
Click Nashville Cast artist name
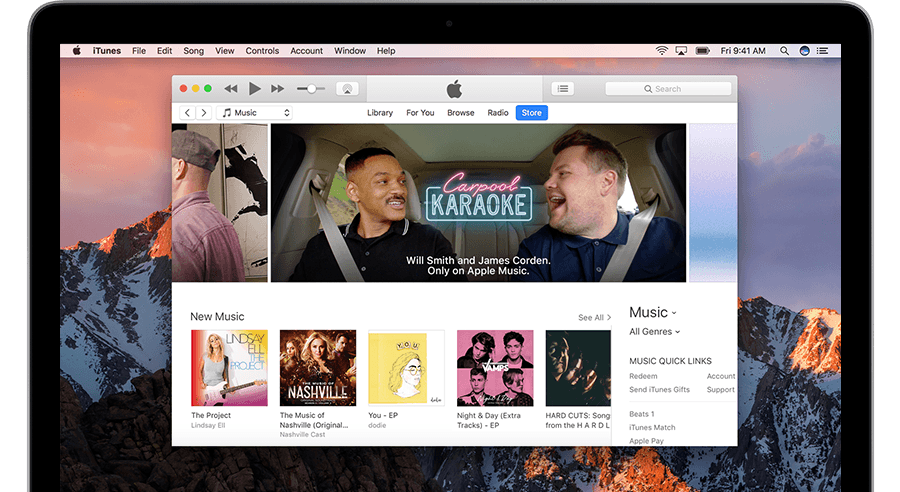tap(302, 435)
